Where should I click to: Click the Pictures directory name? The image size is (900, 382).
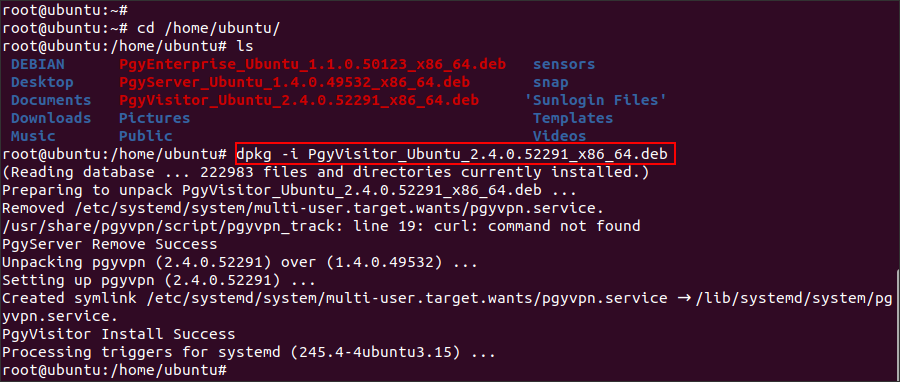154,118
